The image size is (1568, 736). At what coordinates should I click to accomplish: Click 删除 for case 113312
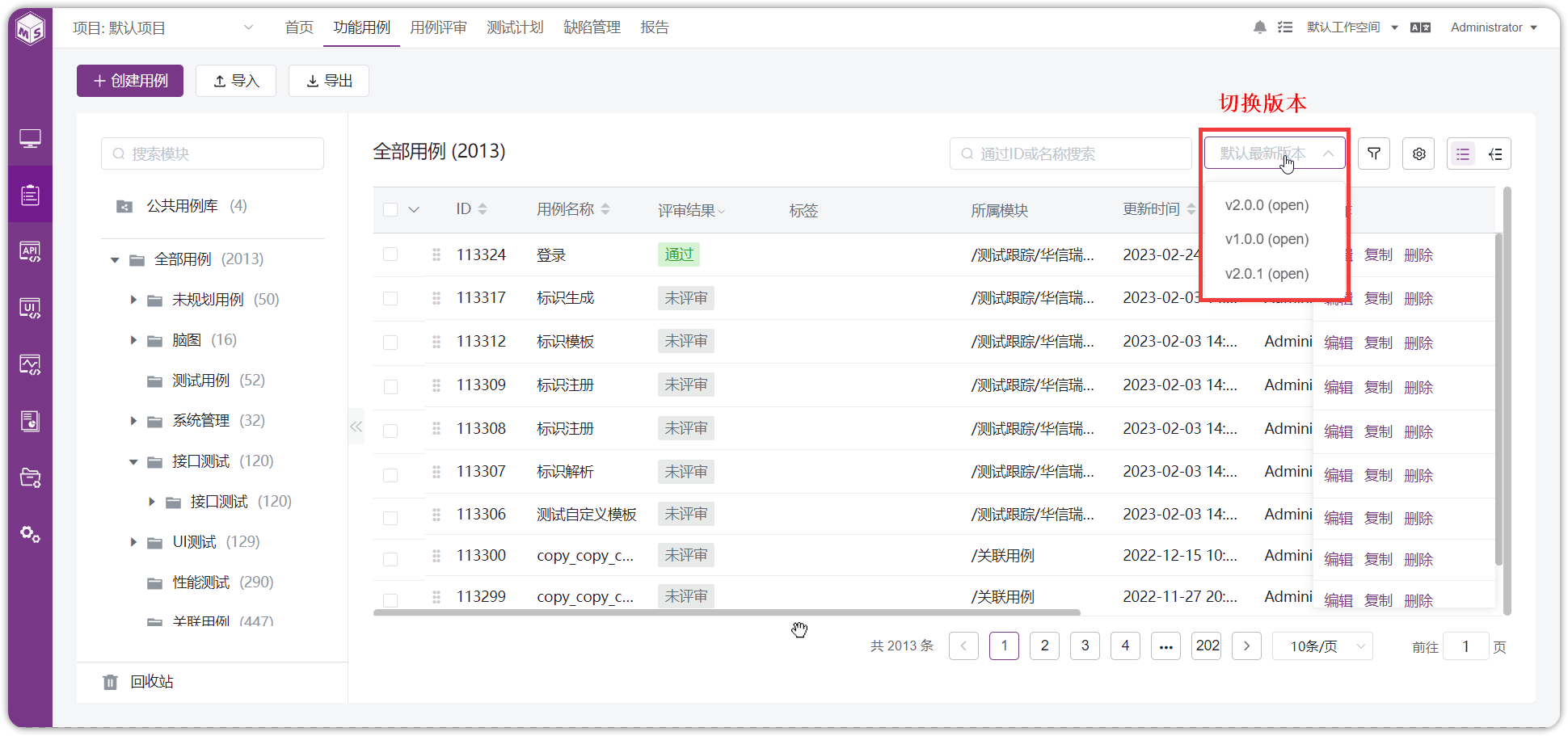pos(1418,343)
